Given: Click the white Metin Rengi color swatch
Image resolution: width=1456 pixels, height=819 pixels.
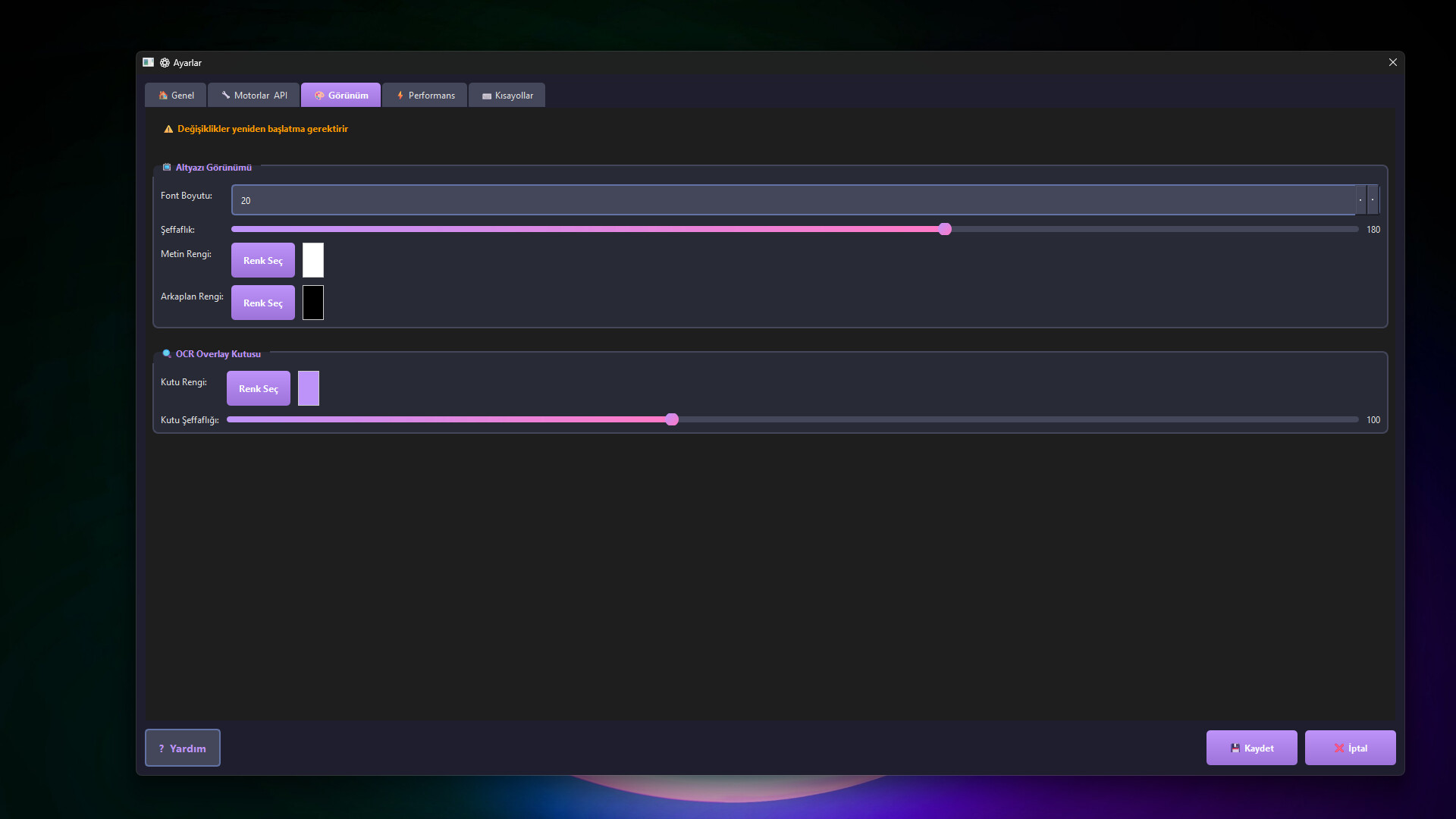Looking at the screenshot, I should (313, 260).
